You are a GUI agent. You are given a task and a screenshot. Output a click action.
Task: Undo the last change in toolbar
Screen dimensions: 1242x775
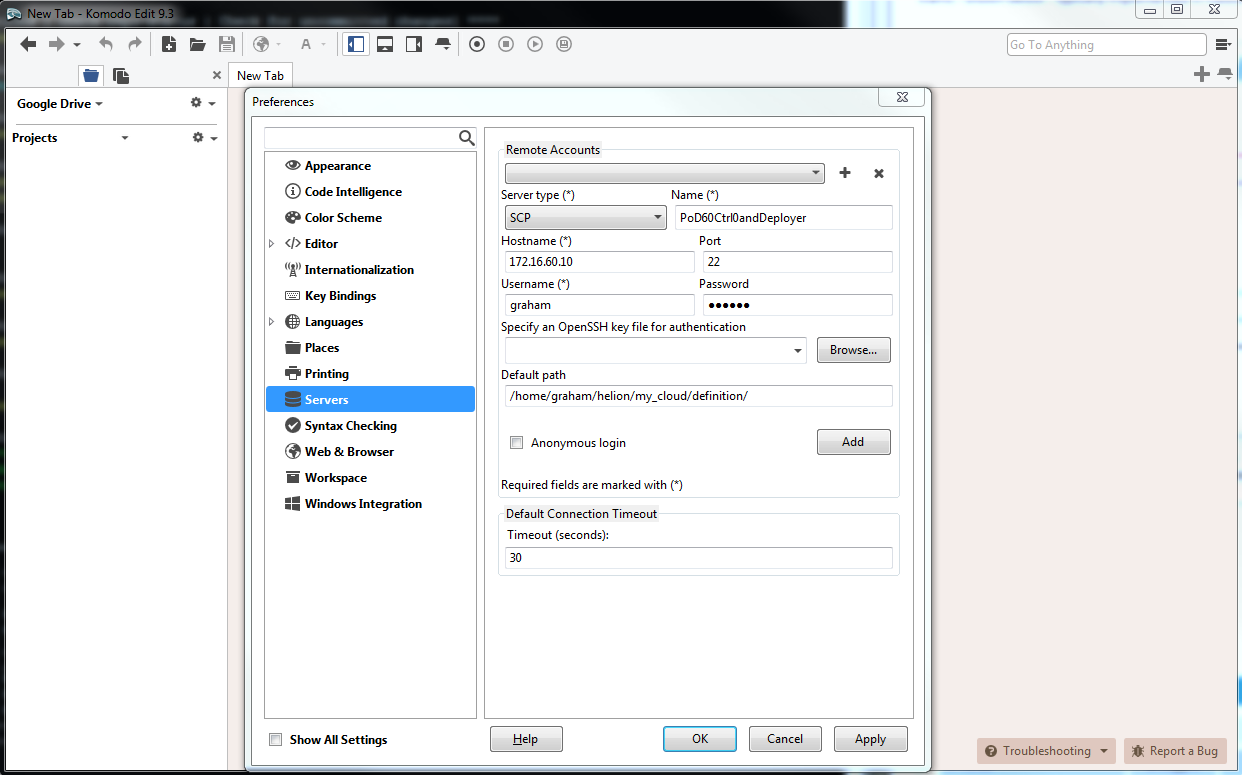[x=106, y=44]
